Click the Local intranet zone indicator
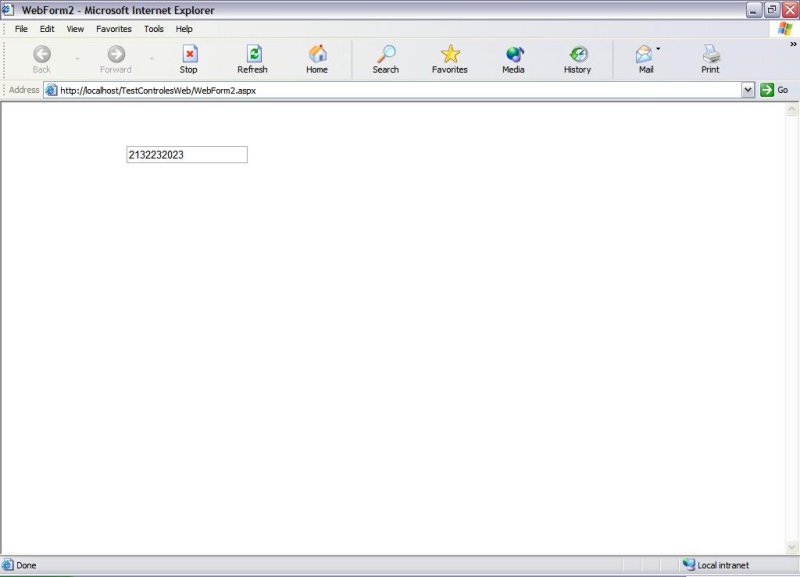800x577 pixels. 717,565
